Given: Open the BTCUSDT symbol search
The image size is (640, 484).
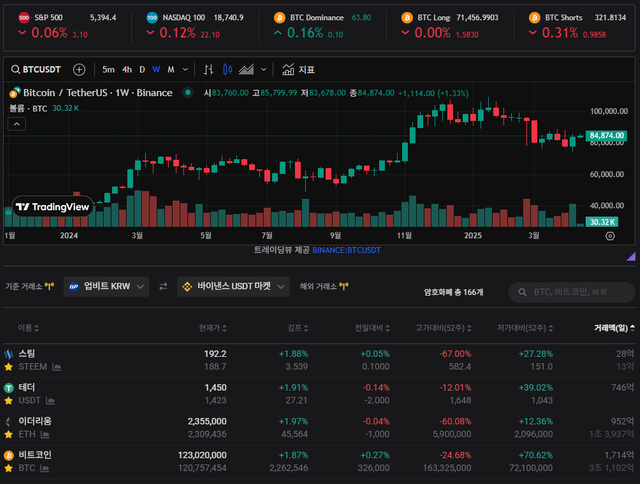Looking at the screenshot, I should pyautogui.click(x=36, y=69).
